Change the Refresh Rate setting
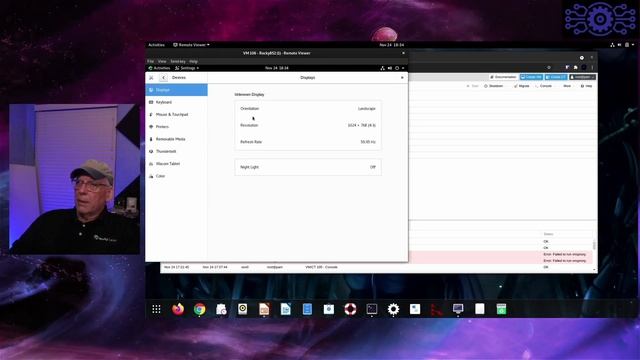 [308, 142]
